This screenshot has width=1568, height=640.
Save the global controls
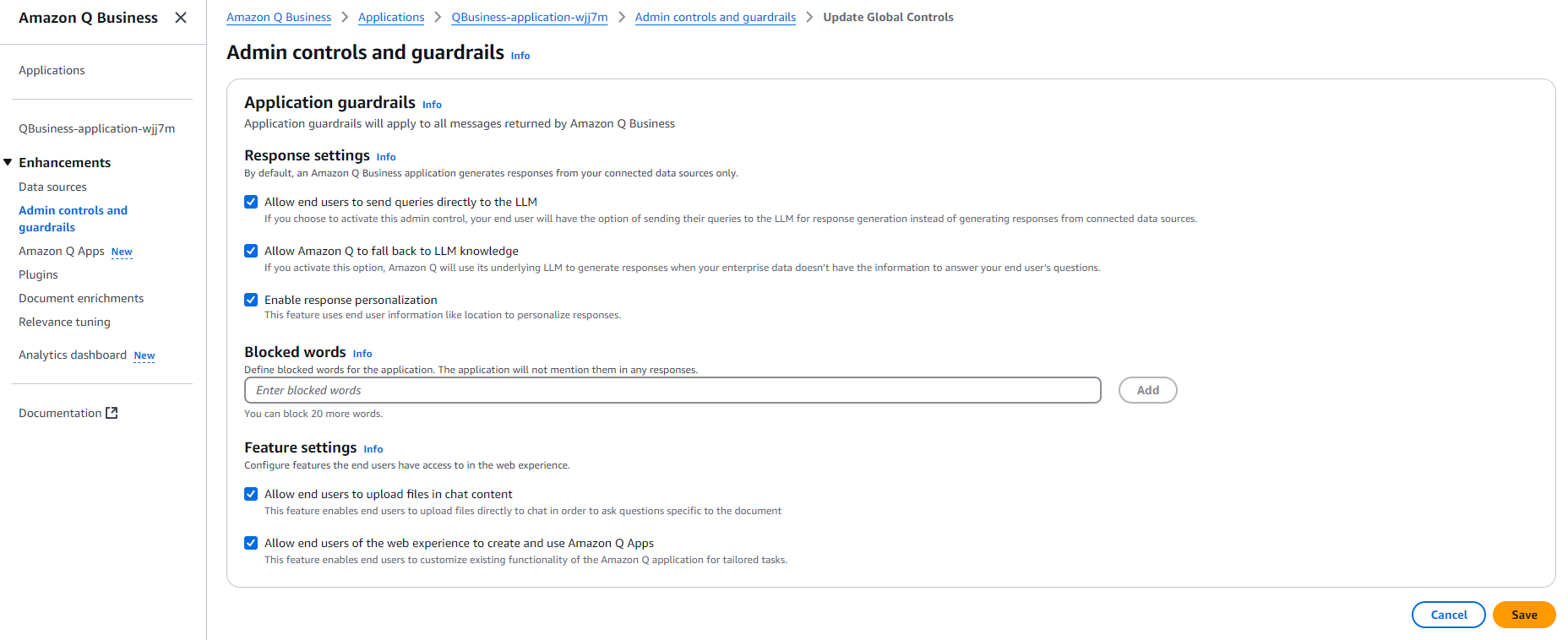pos(1524,615)
